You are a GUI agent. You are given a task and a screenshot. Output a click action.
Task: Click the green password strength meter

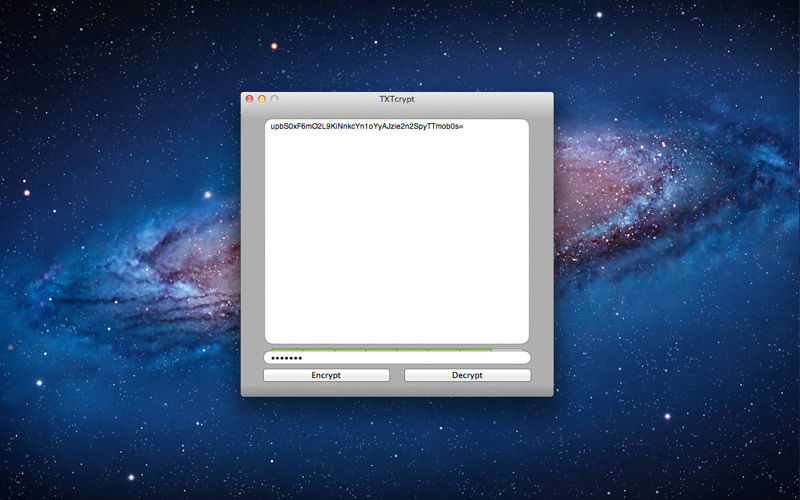coord(380,349)
